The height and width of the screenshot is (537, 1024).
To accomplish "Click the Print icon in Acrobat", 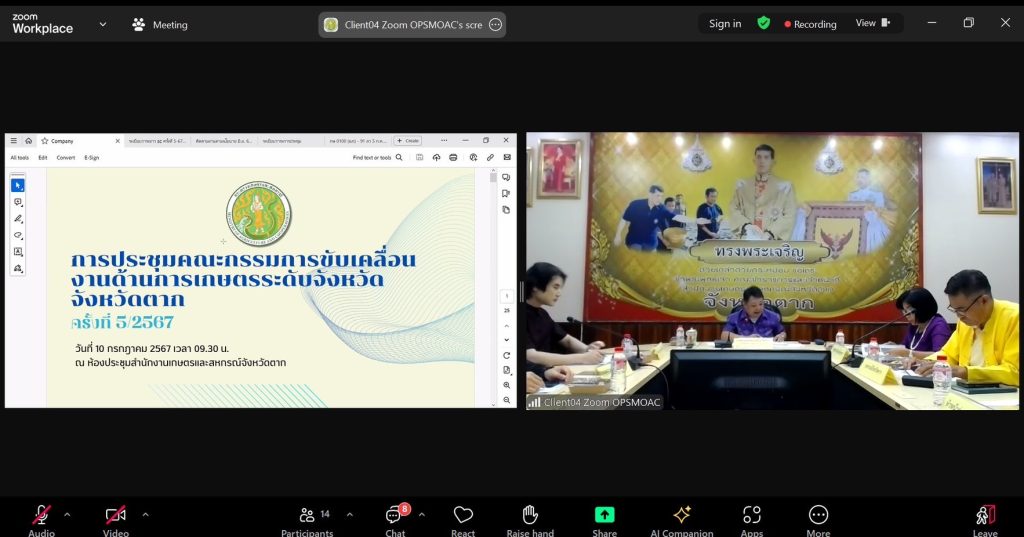I will click(453, 157).
